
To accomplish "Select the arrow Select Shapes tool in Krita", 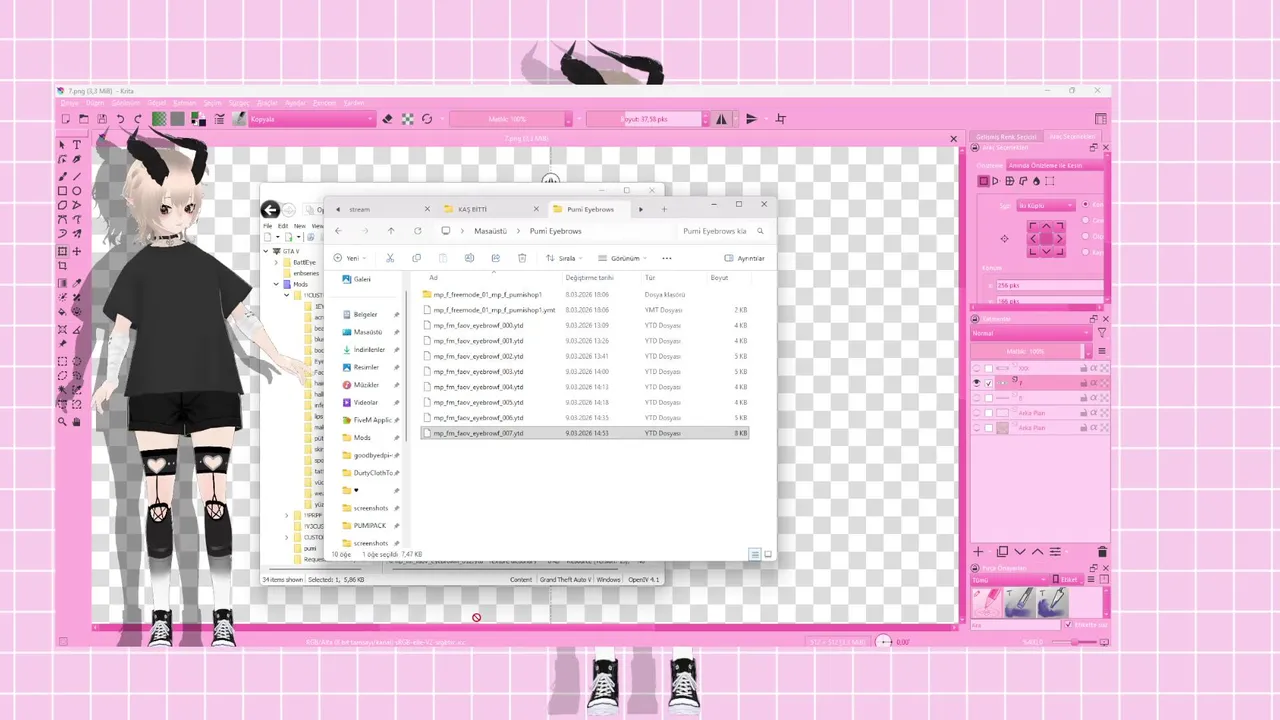I will pyautogui.click(x=63, y=146).
